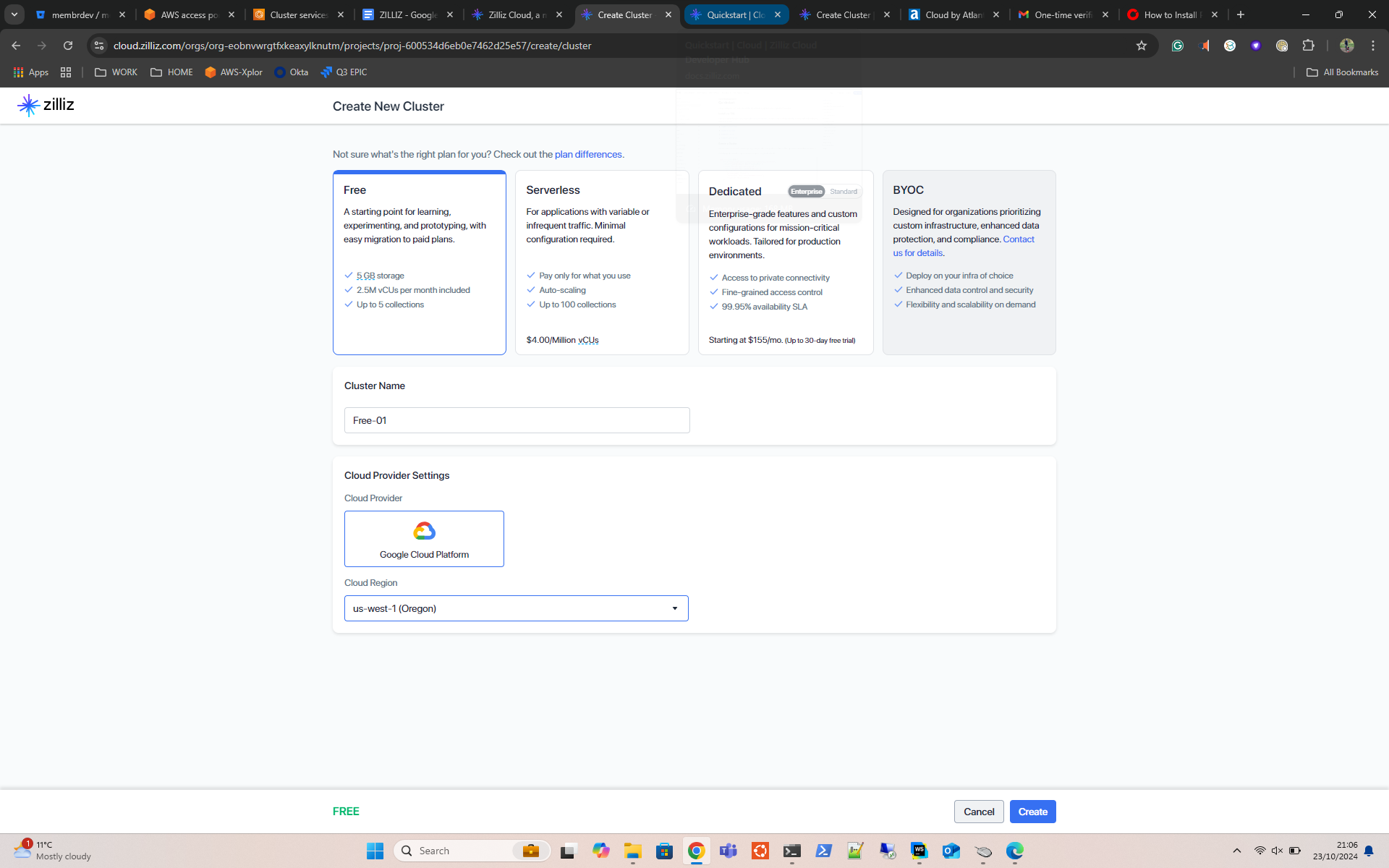
Task: Click the Cluster Name input field
Action: tap(517, 420)
